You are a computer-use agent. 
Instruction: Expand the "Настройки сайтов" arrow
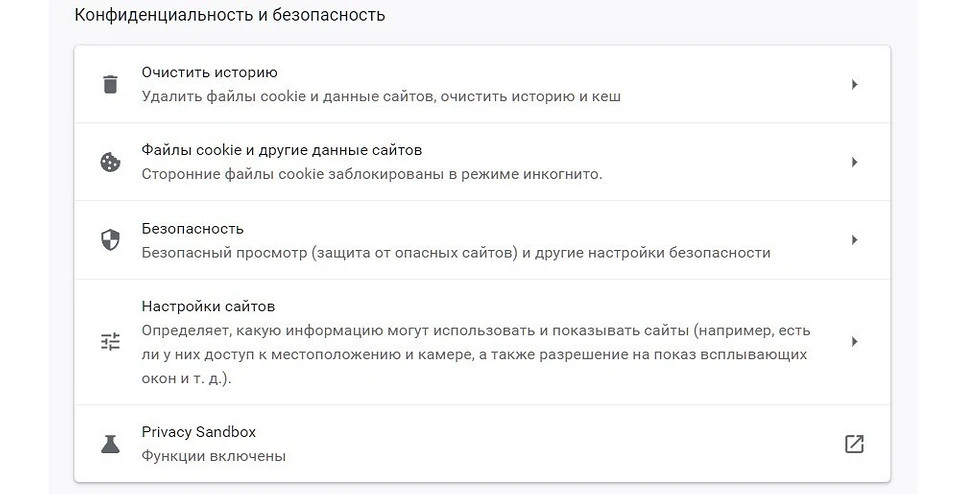(854, 342)
